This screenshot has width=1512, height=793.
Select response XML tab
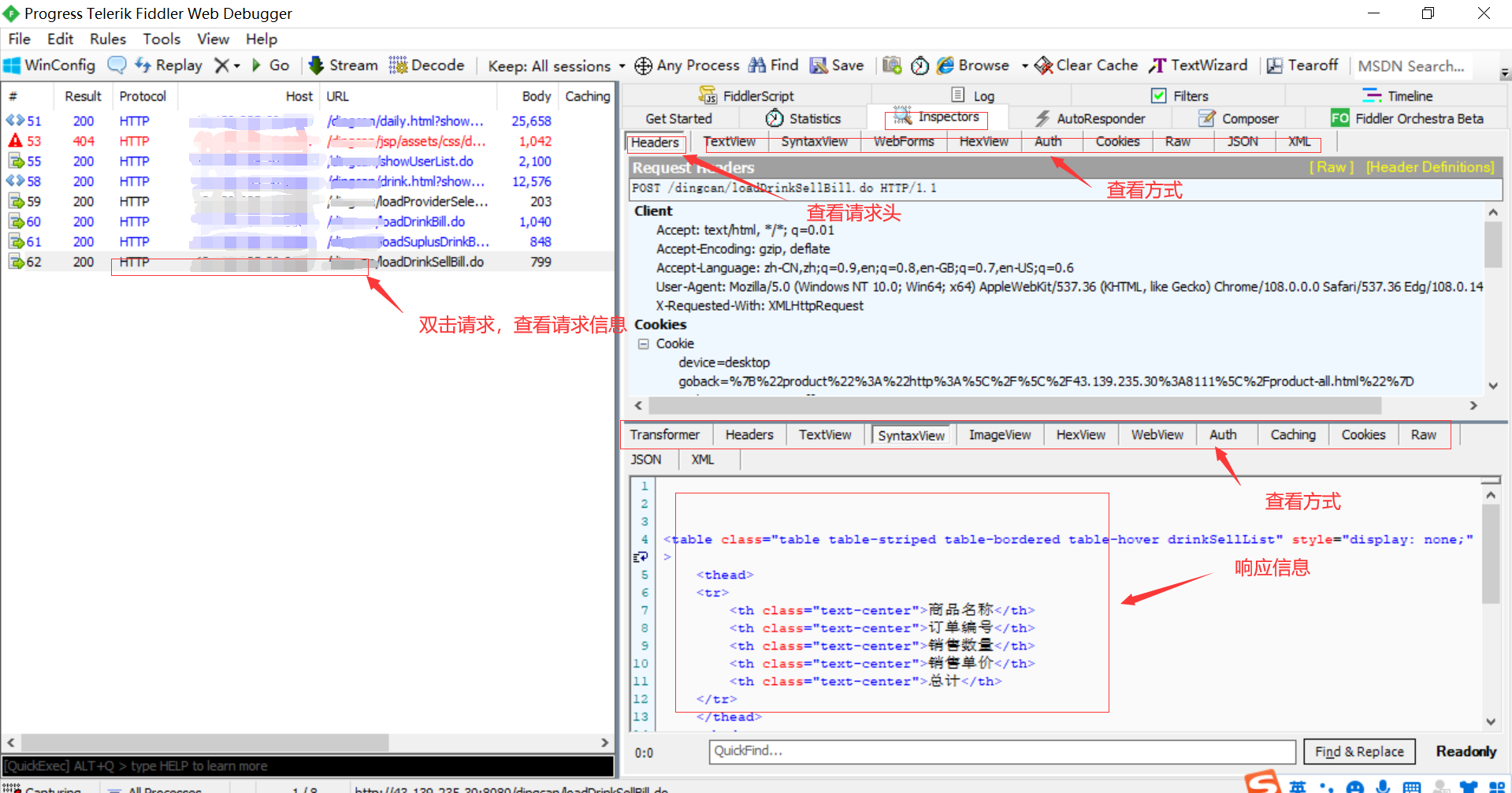point(702,460)
